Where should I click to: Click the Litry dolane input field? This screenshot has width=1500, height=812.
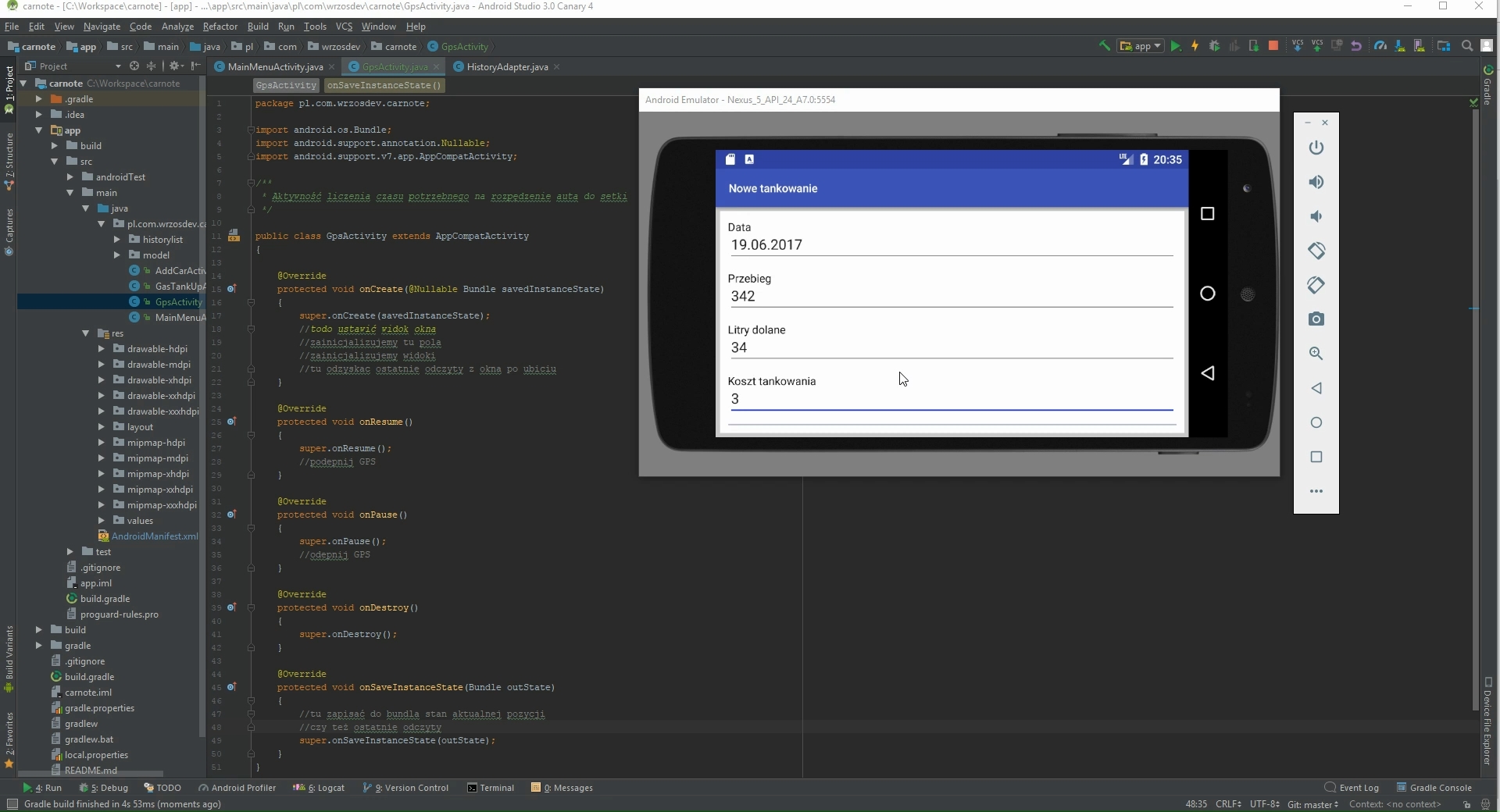click(x=950, y=348)
